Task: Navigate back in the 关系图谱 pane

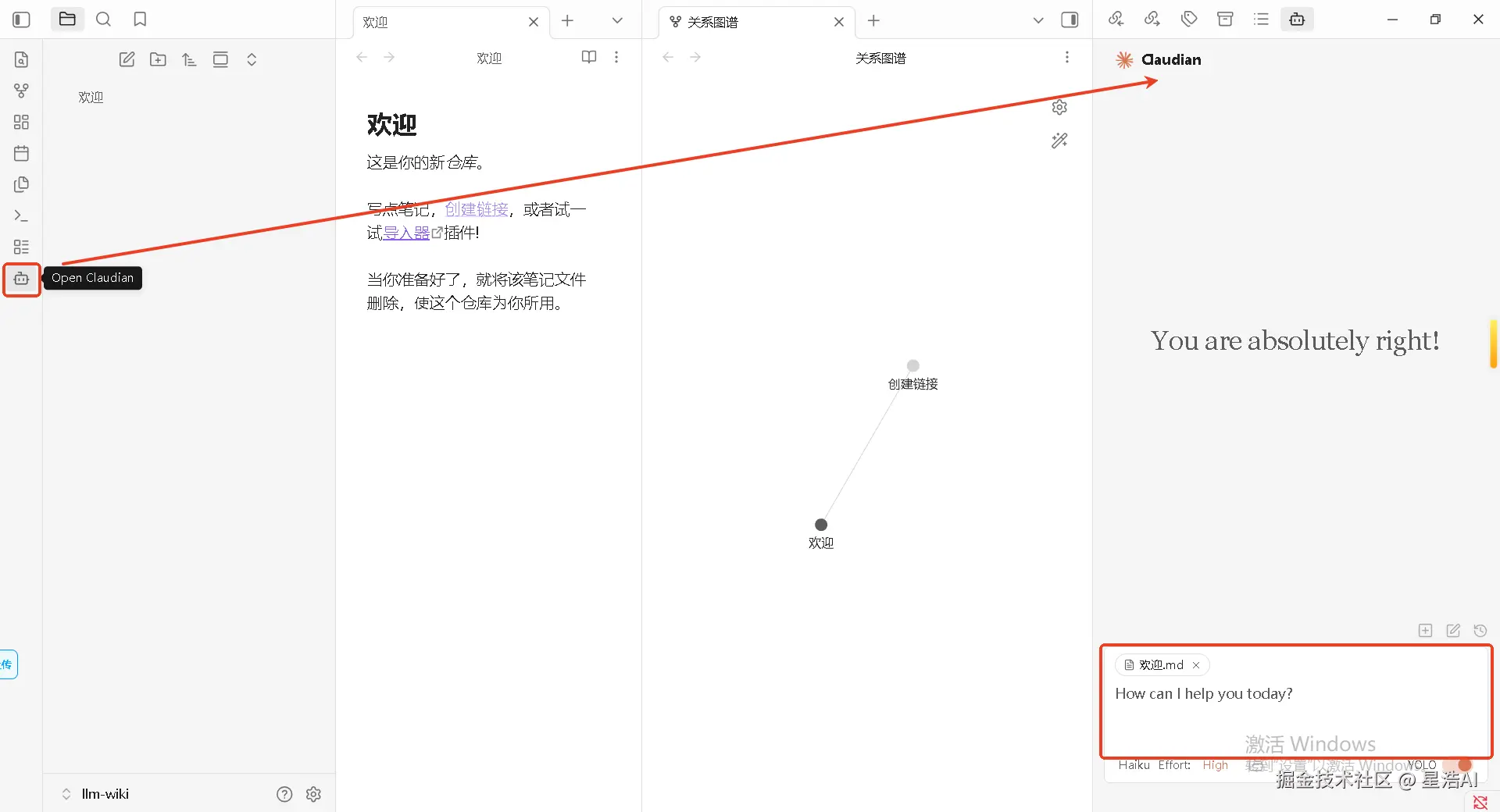Action: [x=668, y=58]
